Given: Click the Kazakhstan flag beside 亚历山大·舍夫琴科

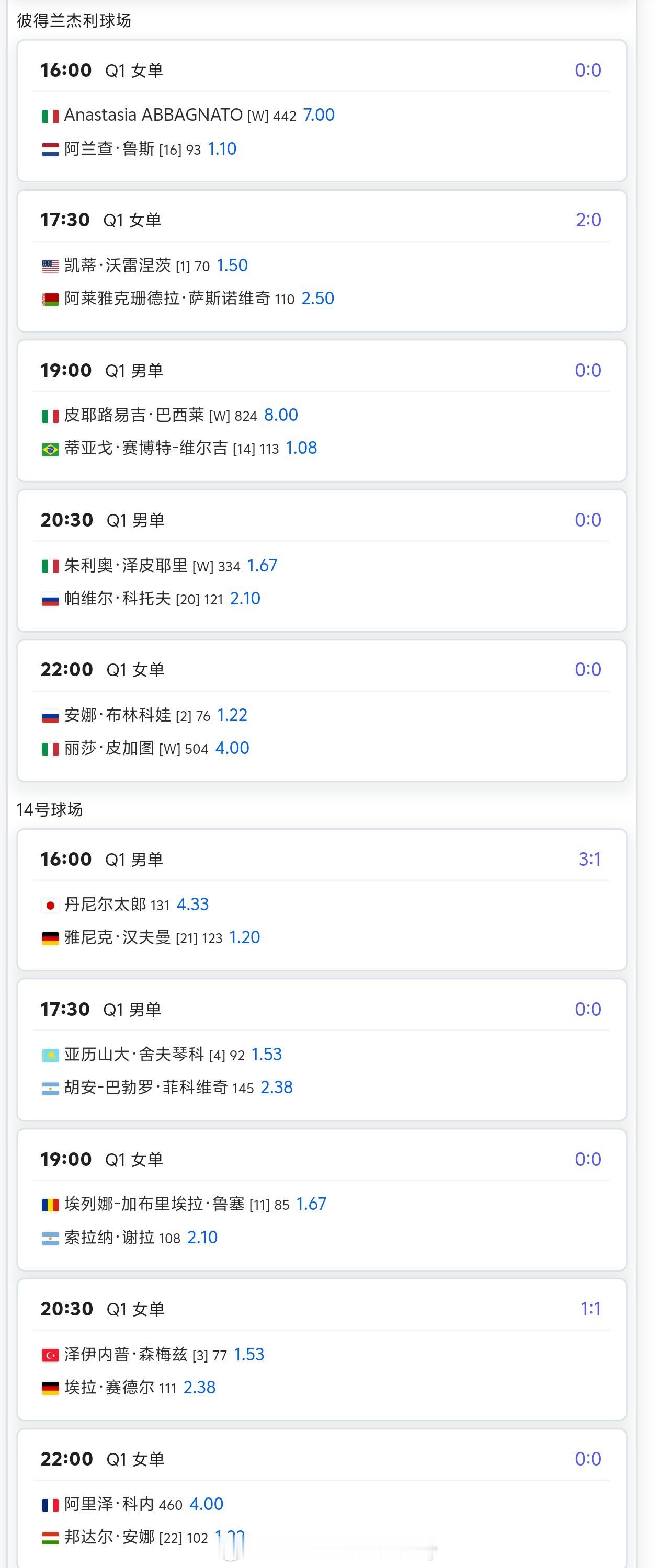Looking at the screenshot, I should 50,1055.
